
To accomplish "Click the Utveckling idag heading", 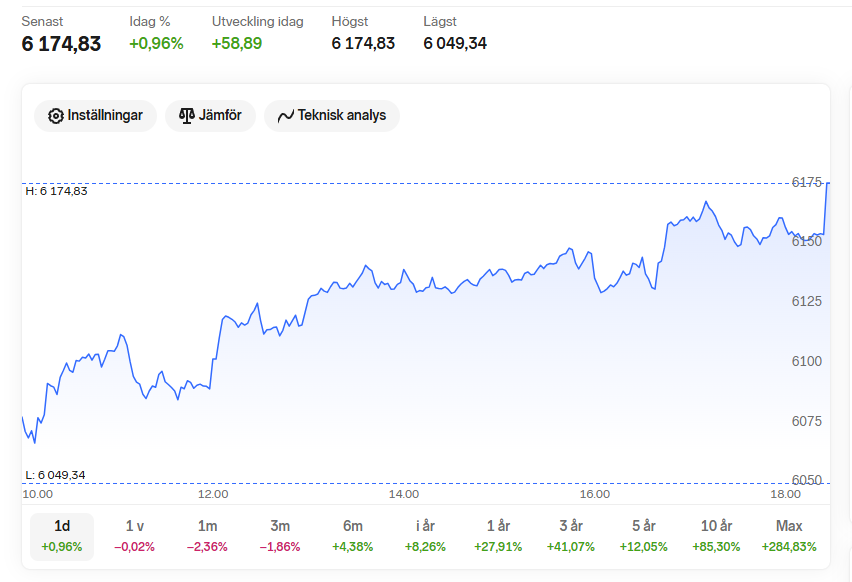I will point(258,22).
